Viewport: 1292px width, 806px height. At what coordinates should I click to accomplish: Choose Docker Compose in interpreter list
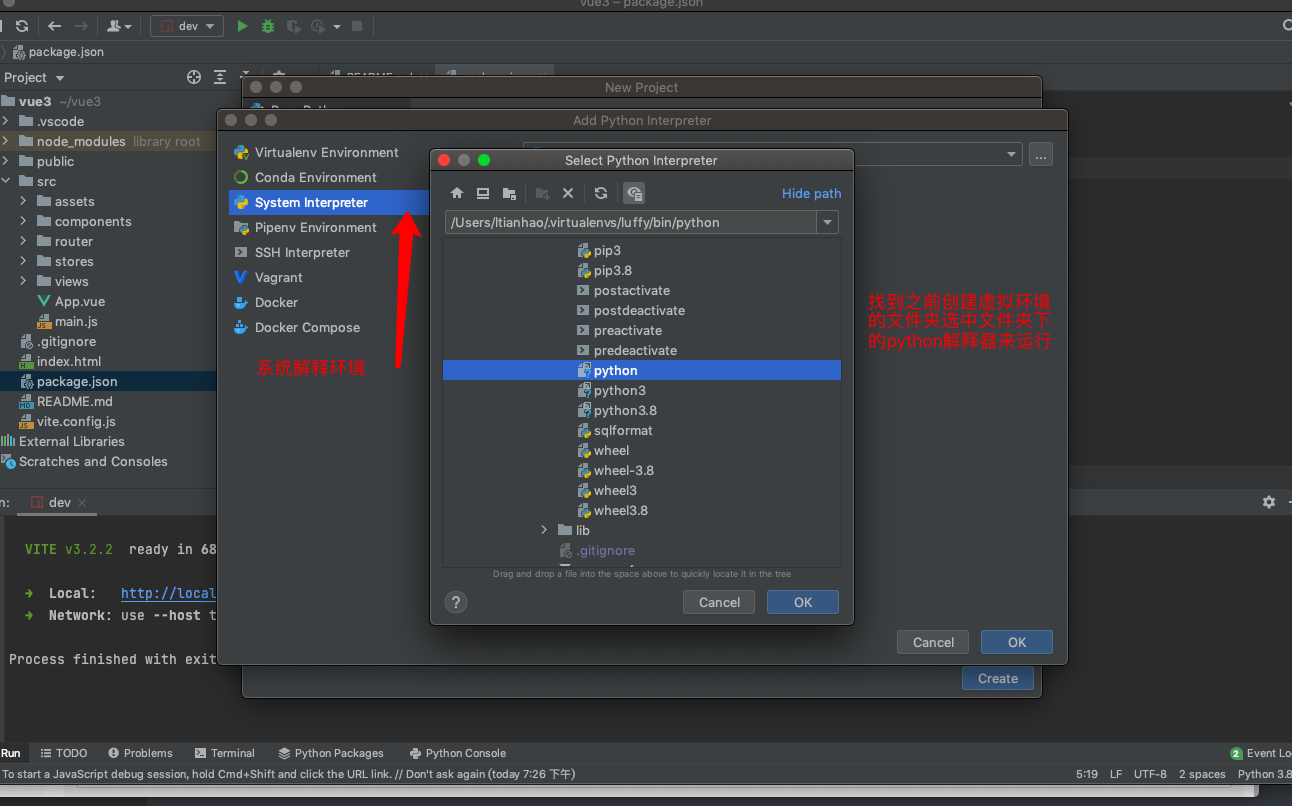coord(307,327)
